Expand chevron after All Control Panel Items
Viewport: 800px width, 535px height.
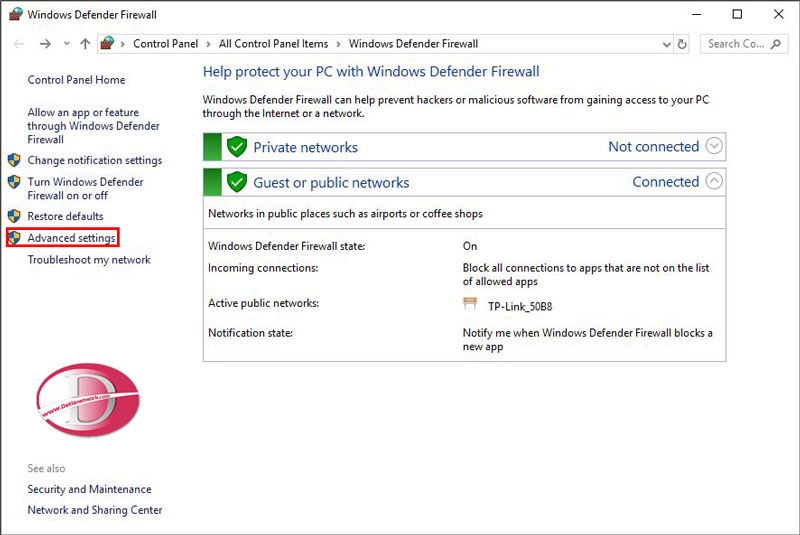click(x=338, y=44)
